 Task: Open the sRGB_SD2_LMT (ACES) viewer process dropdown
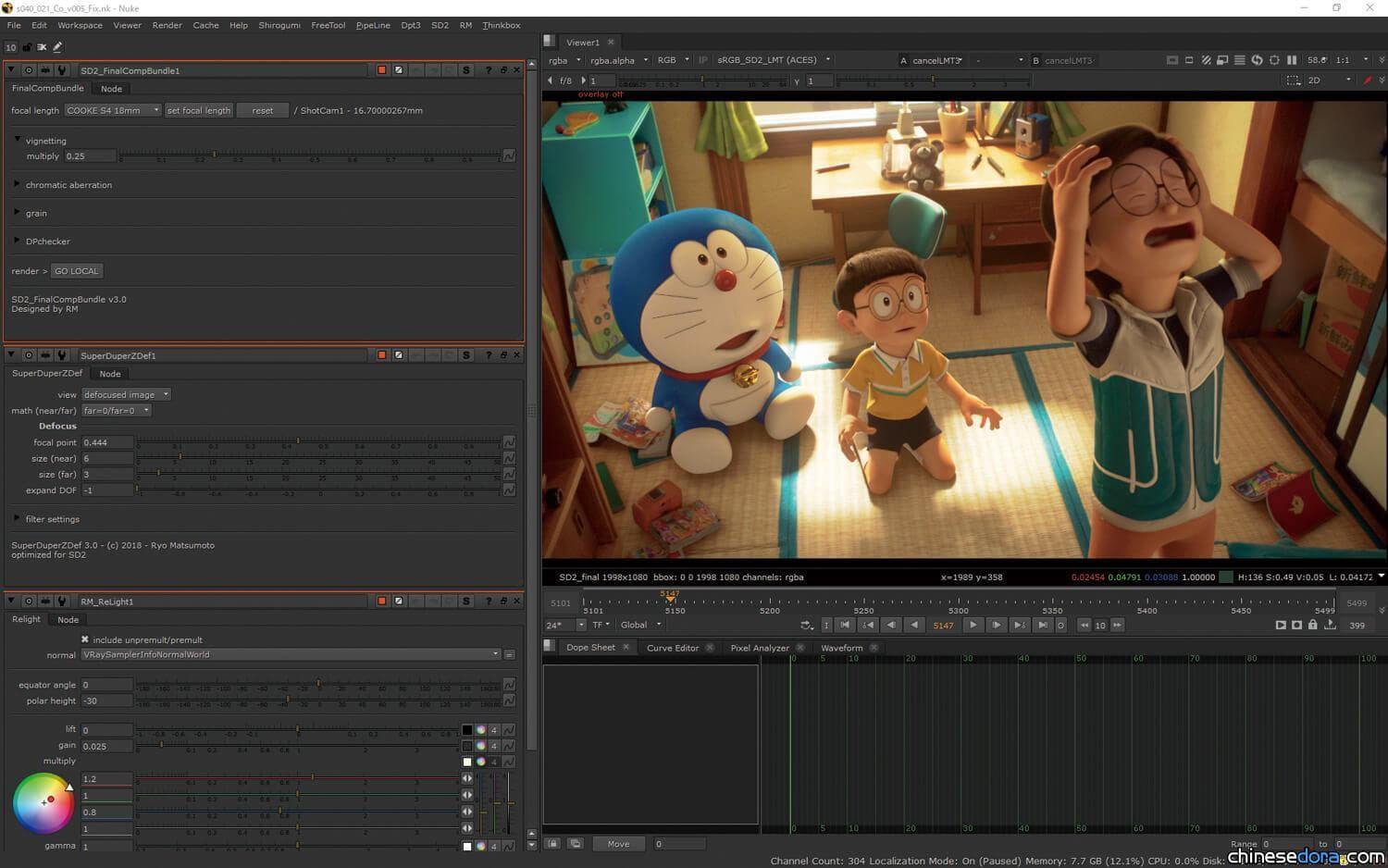point(774,60)
